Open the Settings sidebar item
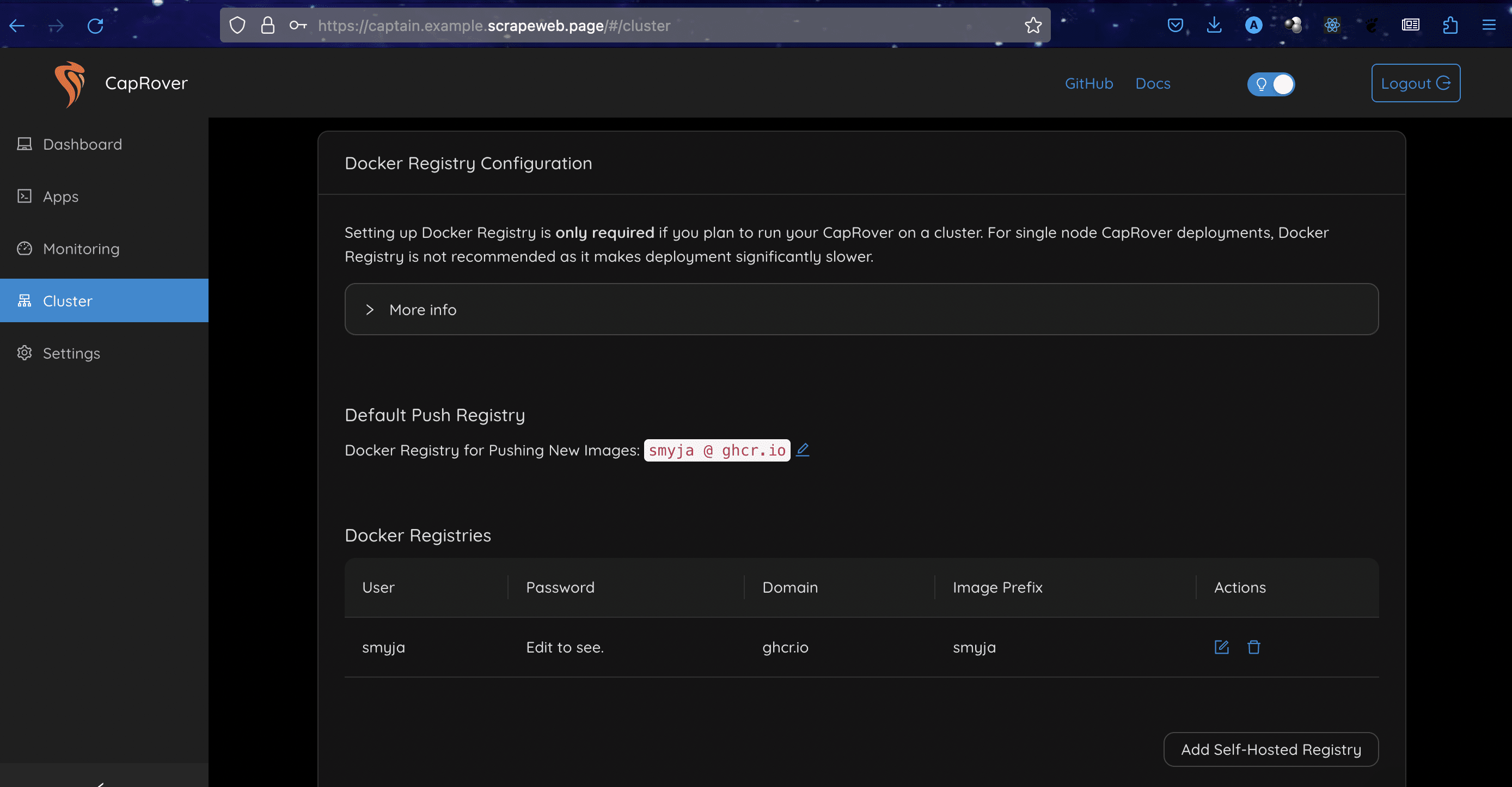This screenshot has height=787, width=1512. [x=71, y=353]
